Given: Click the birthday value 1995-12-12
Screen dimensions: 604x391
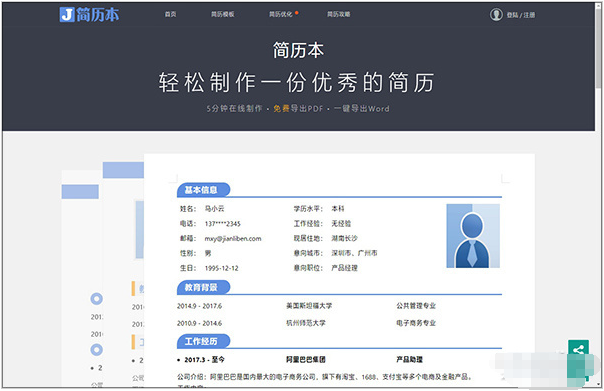Looking at the screenshot, I should click(x=221, y=268).
